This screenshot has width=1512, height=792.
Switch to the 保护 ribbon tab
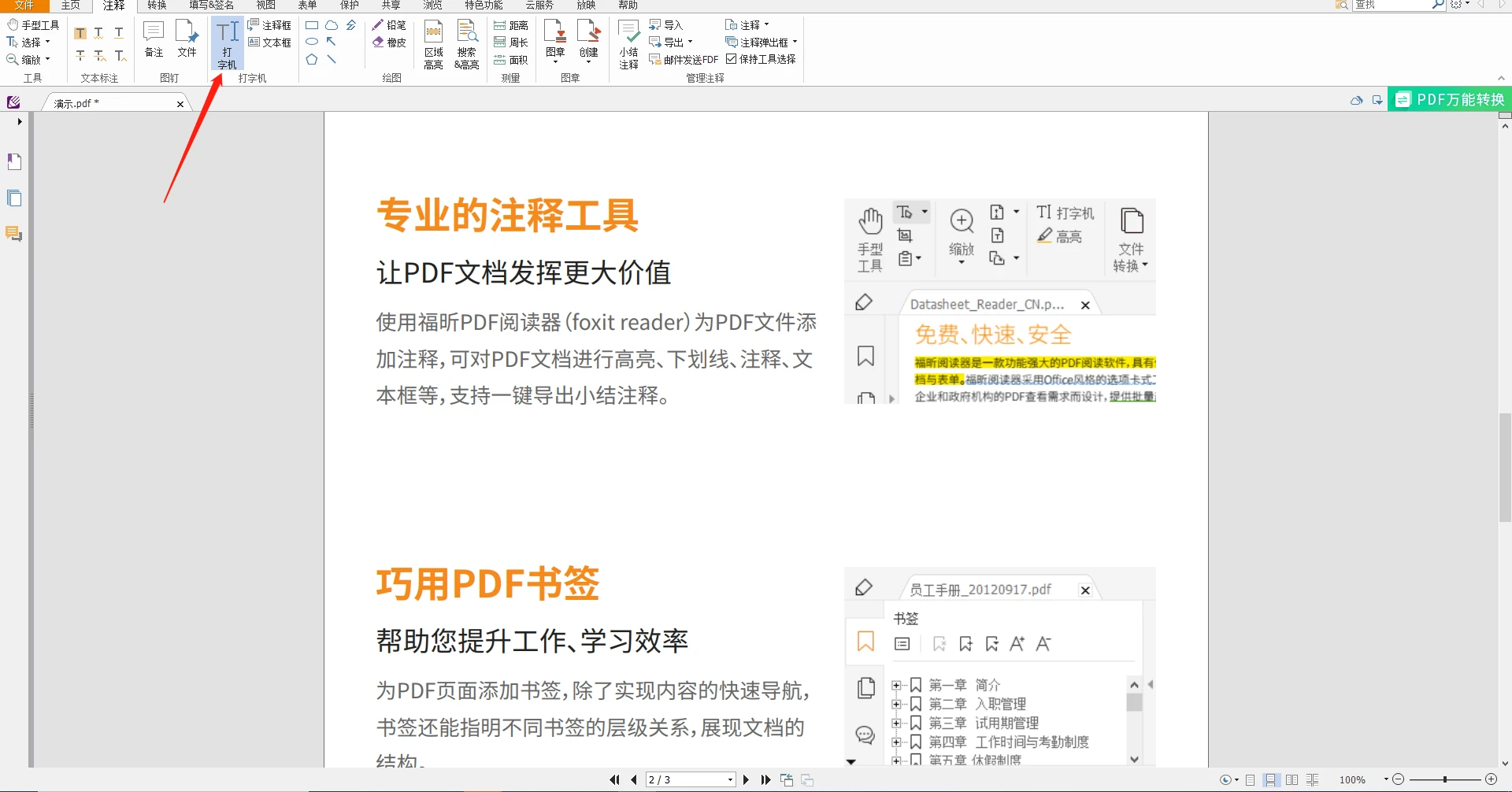350,6
